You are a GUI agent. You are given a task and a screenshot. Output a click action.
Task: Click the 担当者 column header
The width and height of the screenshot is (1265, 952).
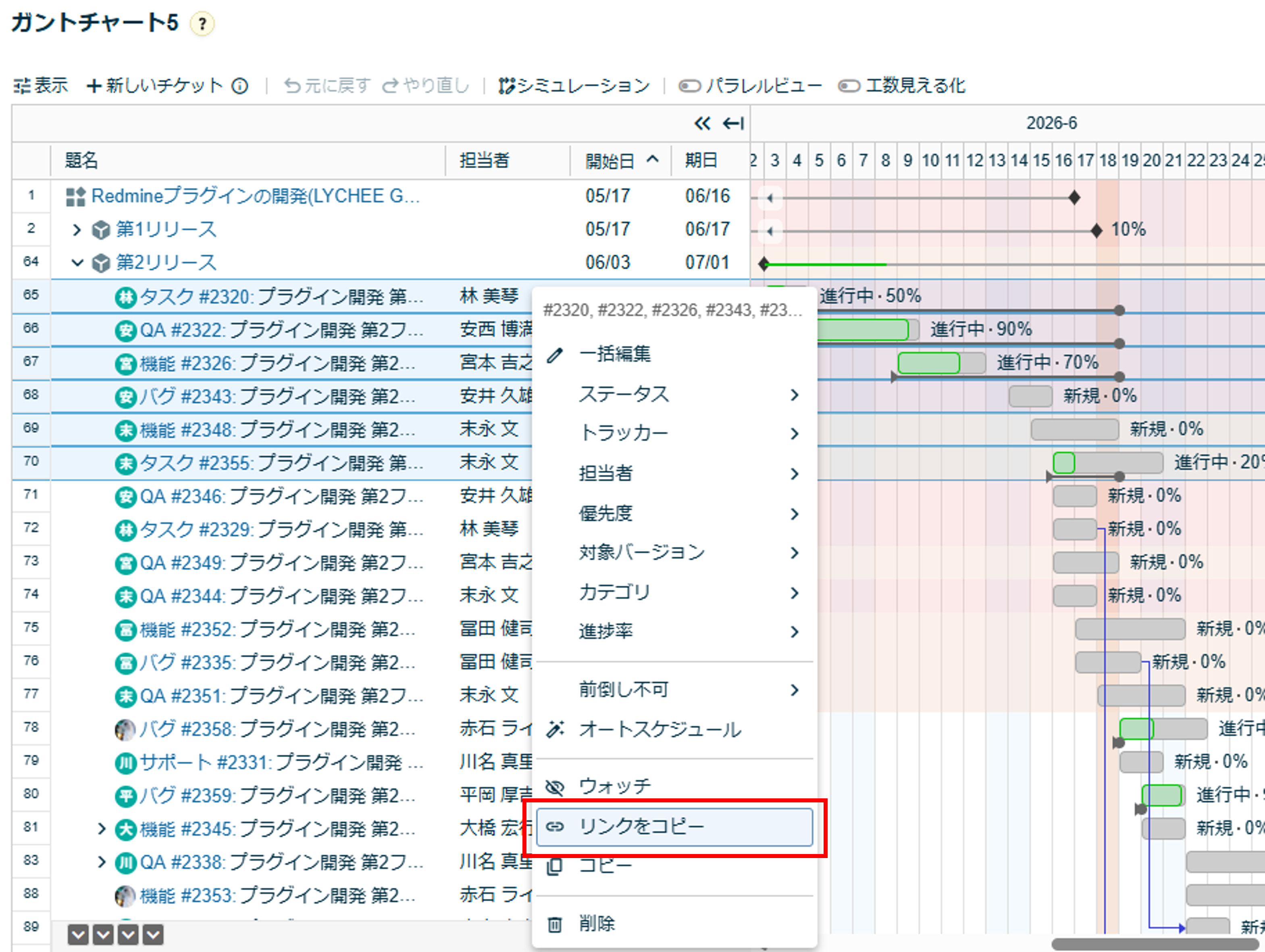[x=485, y=161]
